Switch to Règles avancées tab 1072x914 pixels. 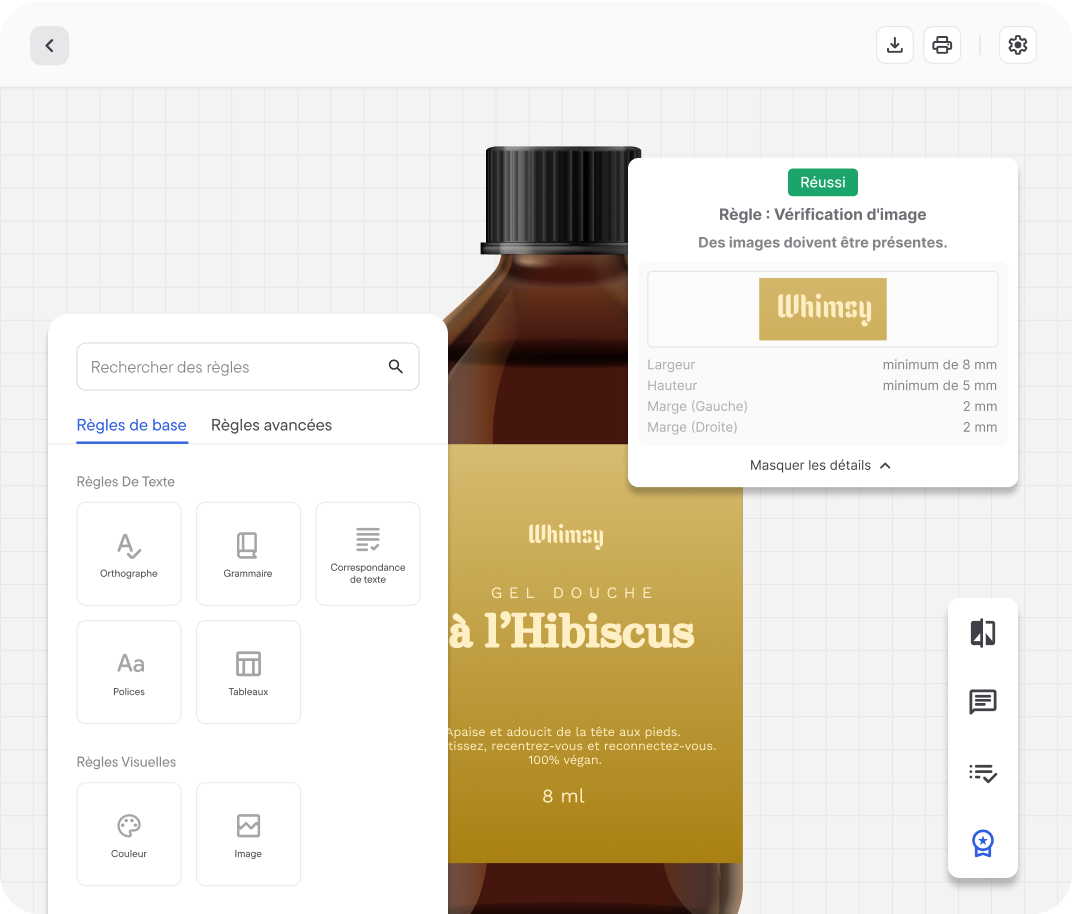coord(271,425)
